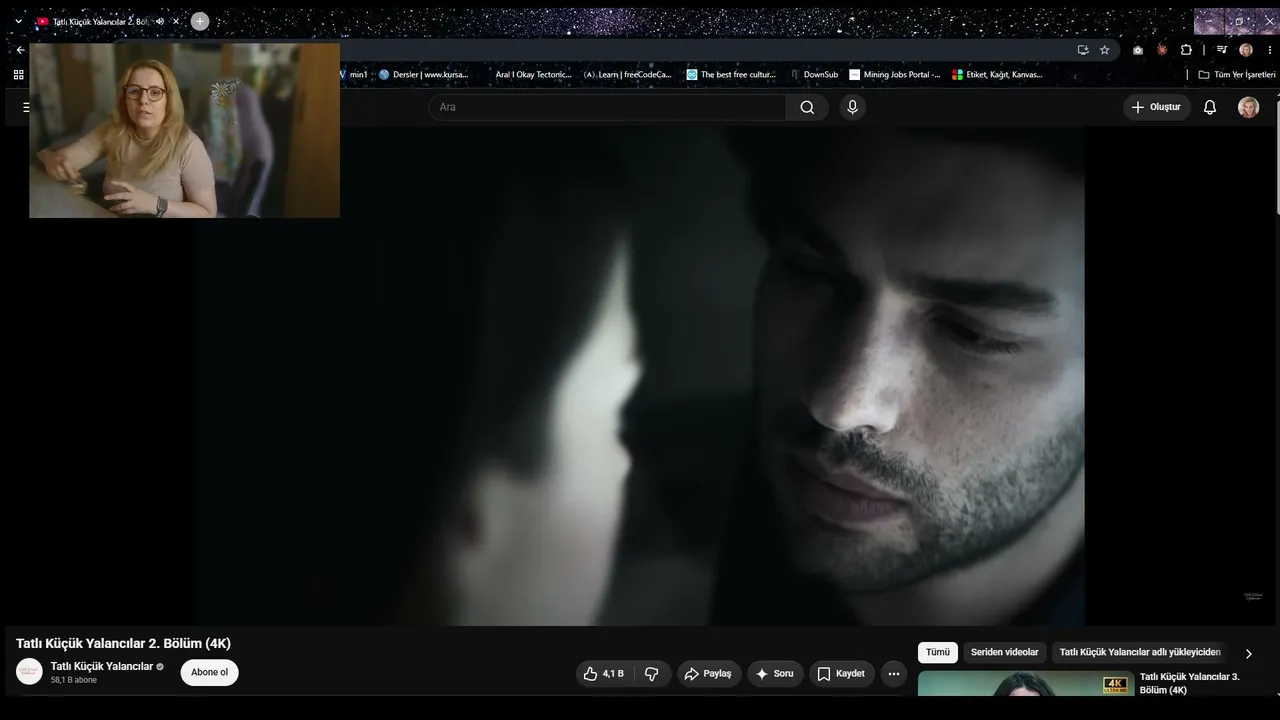Expand the tab search dropdown arrow

18,21
